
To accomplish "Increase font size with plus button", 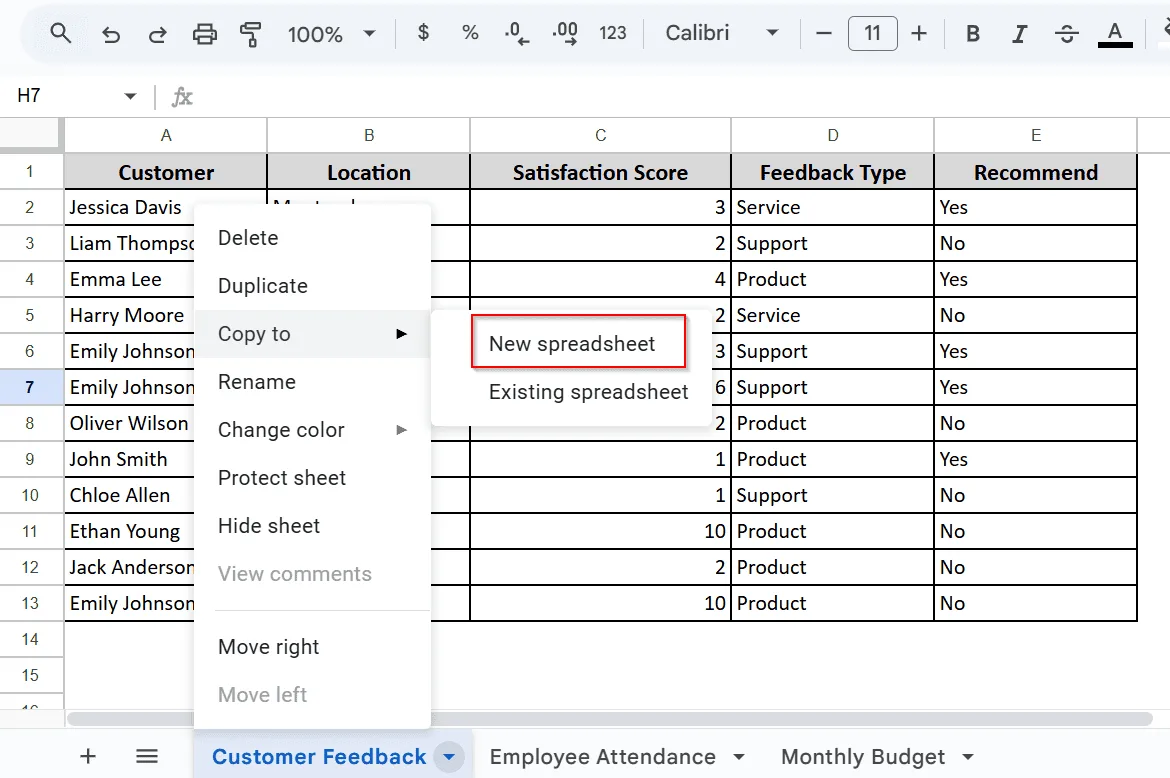I will tap(919, 34).
